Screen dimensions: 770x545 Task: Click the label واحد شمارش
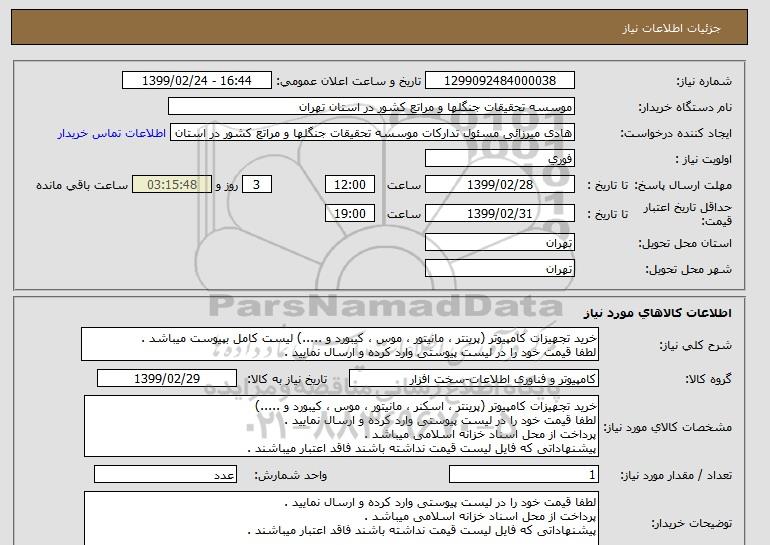(290, 475)
